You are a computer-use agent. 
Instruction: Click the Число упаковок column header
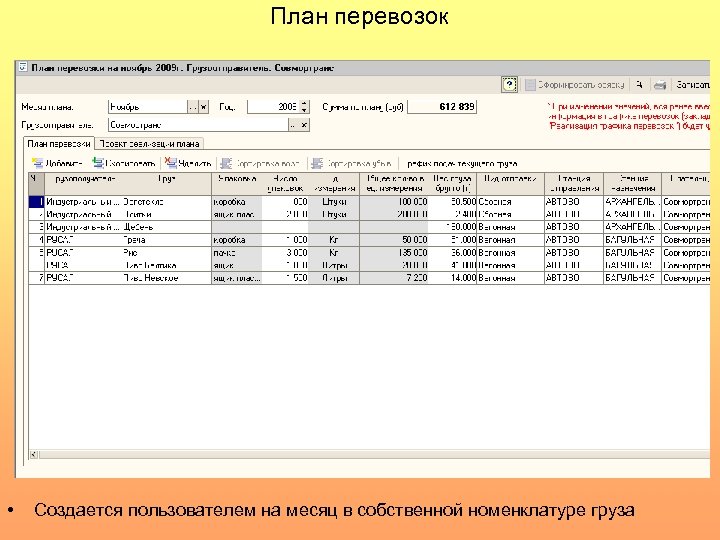(285, 183)
